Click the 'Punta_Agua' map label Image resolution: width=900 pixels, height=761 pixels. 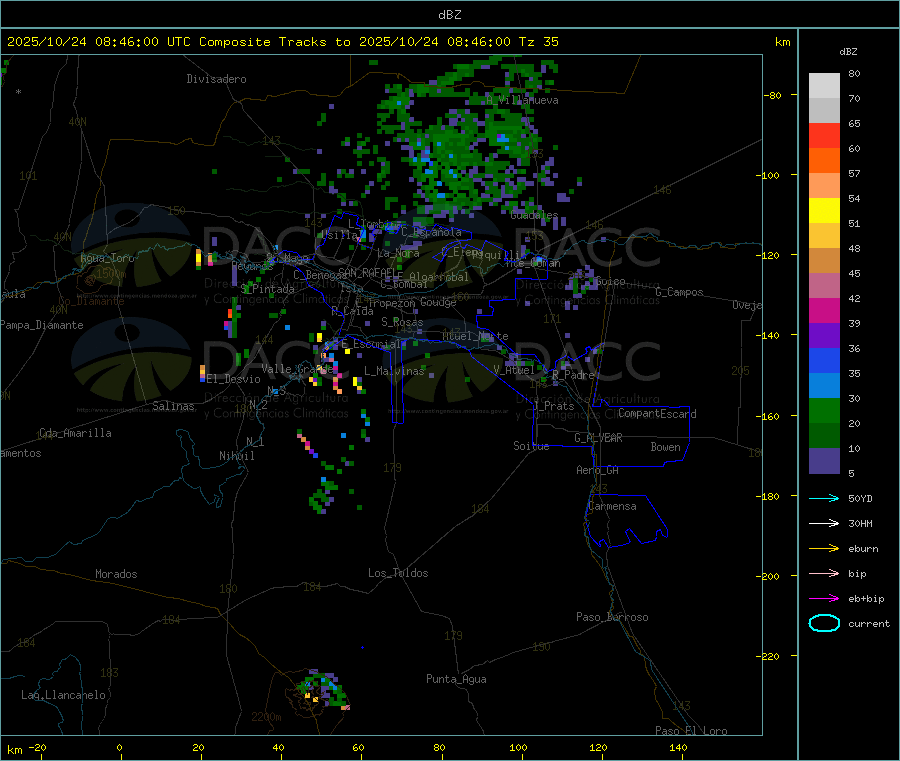pyautogui.click(x=456, y=679)
